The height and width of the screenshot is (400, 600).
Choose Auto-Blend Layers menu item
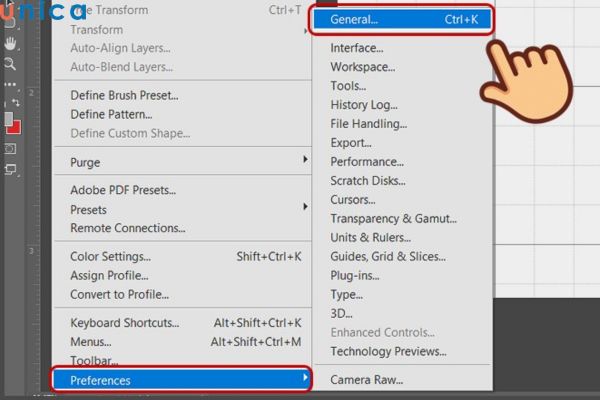point(183,67)
